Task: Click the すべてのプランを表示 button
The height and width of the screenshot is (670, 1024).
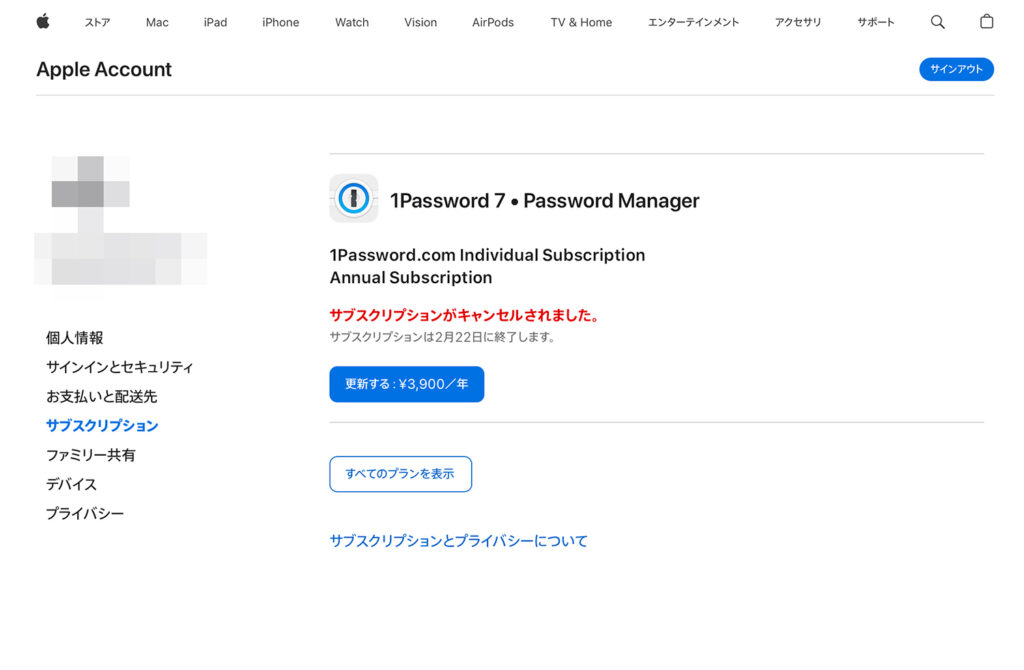Action: [x=400, y=474]
